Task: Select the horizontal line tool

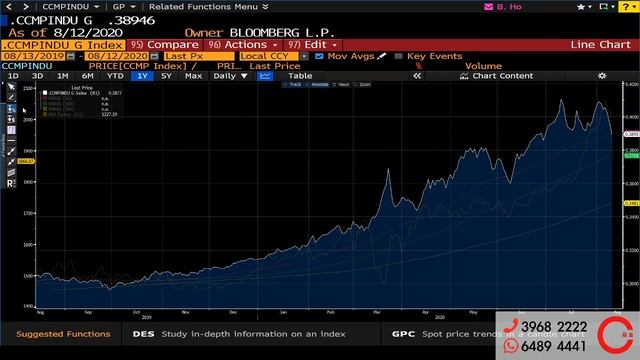Action: pyautogui.click(x=11, y=140)
